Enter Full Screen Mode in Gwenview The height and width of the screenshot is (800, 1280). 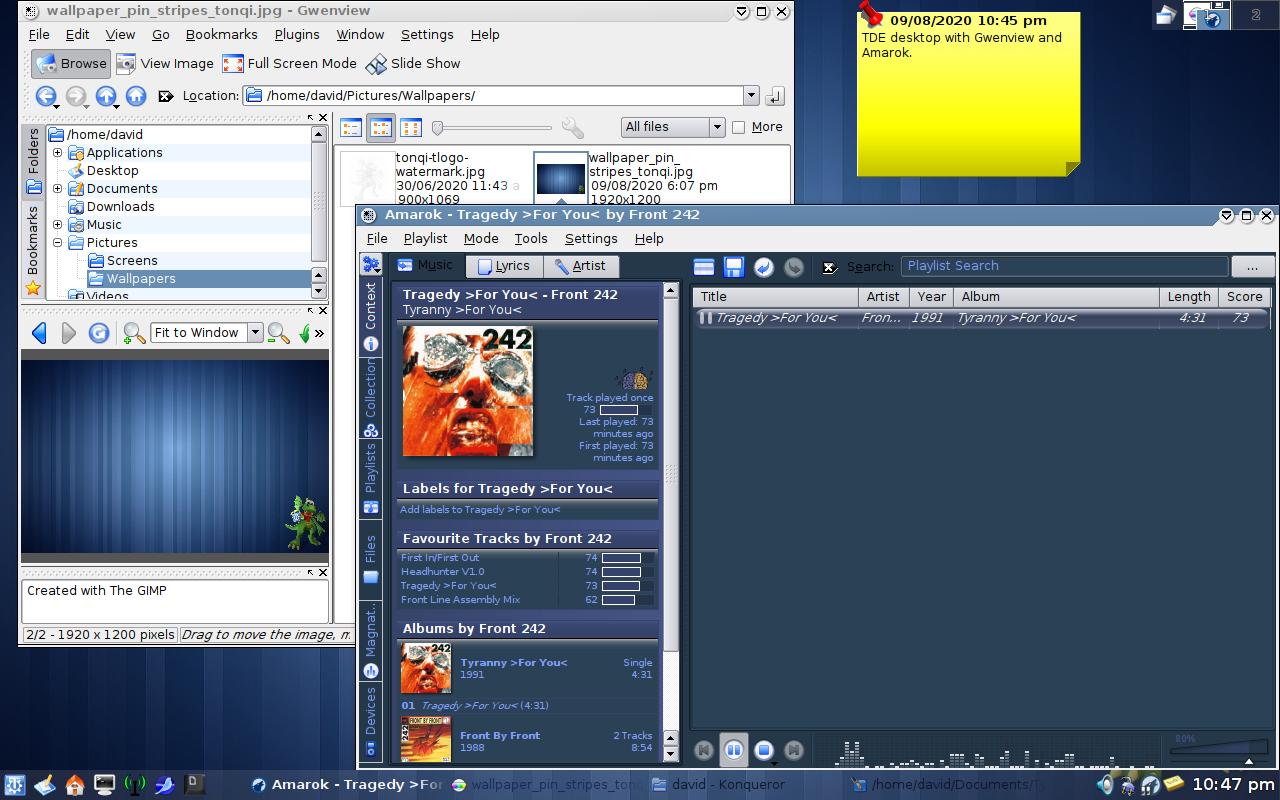pyautogui.click(x=290, y=63)
